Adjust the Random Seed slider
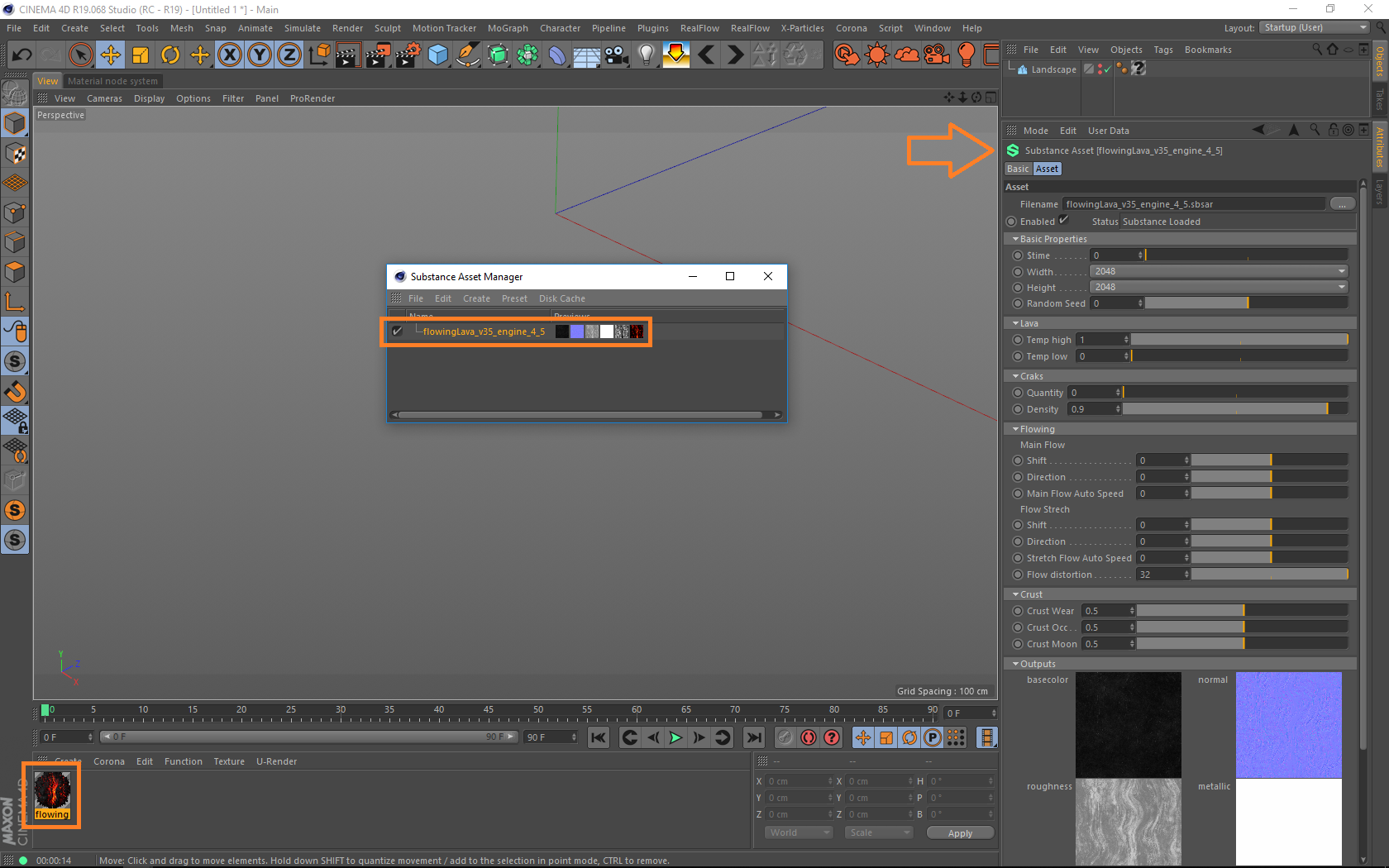This screenshot has width=1389, height=868. (x=1247, y=303)
